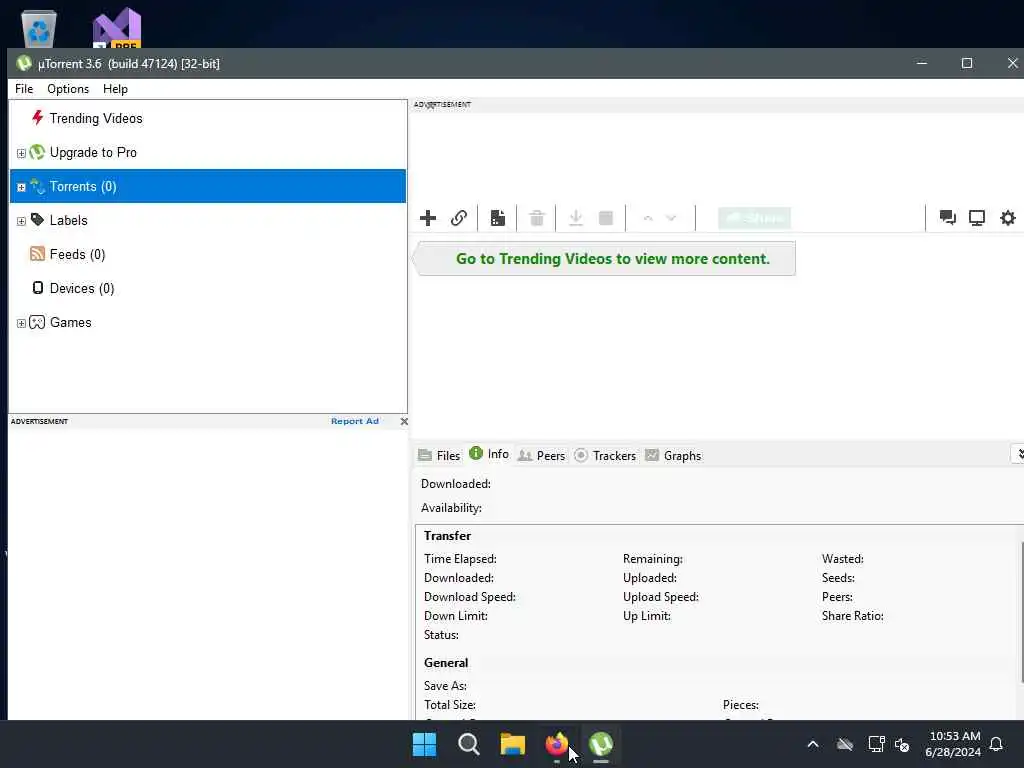This screenshot has width=1024, height=768.
Task: Open File Explorer from taskbar
Action: coord(513,744)
